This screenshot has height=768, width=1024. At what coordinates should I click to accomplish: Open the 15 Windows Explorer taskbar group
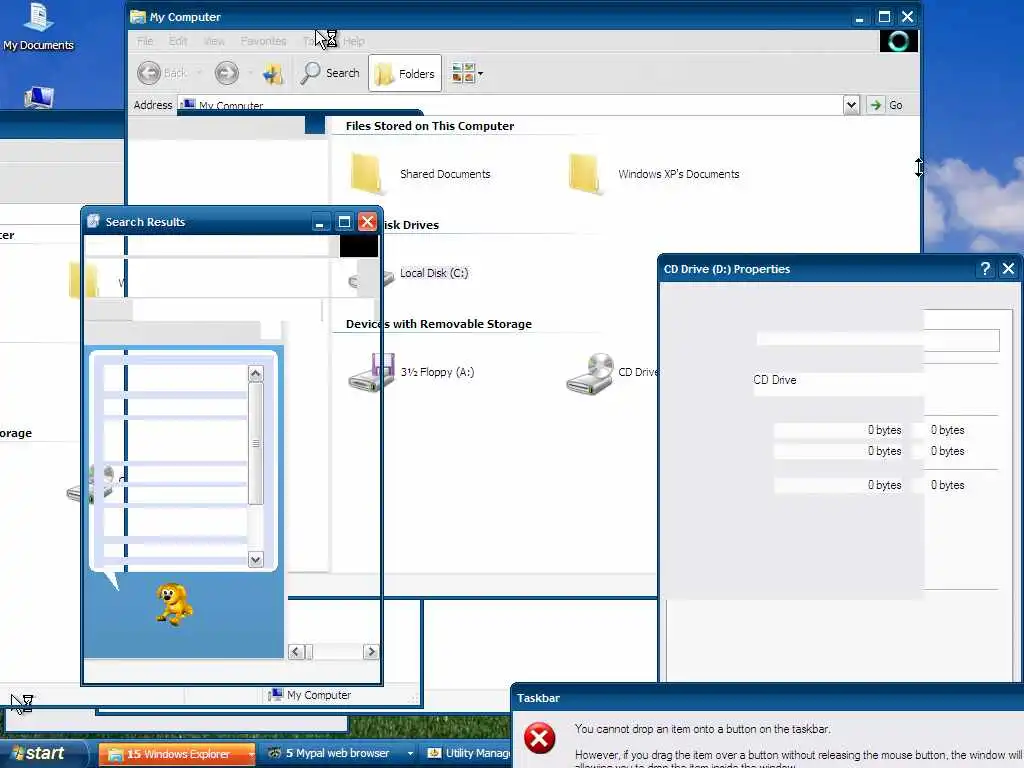[x=178, y=754]
